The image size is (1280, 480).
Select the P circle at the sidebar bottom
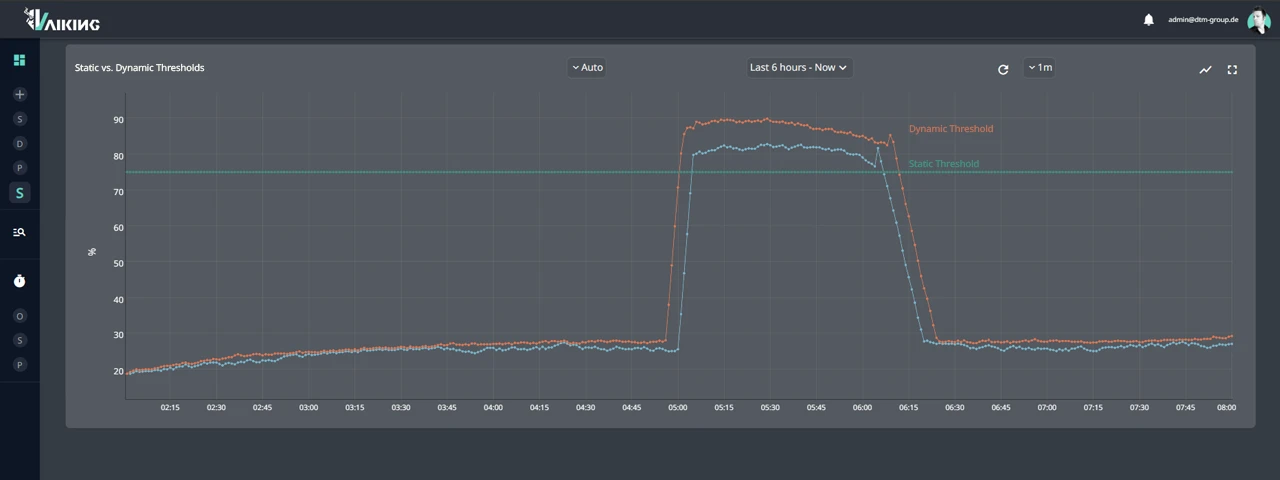click(19, 365)
